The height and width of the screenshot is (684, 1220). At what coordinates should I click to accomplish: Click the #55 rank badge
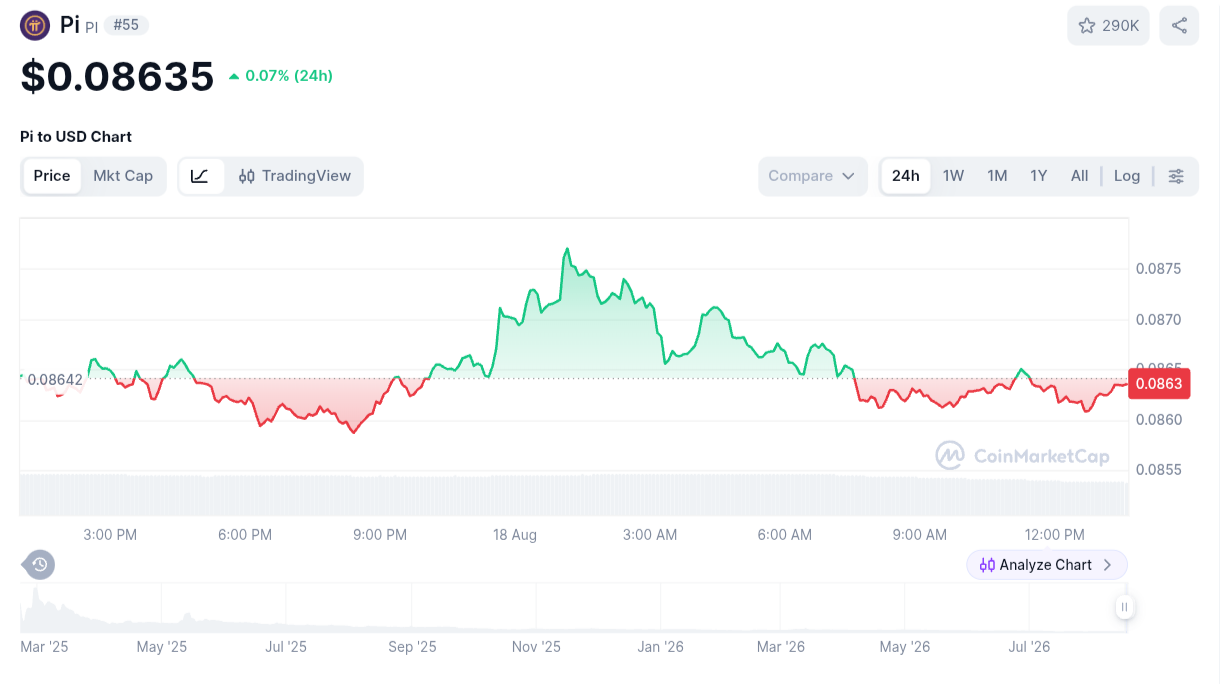pyautogui.click(x=126, y=25)
